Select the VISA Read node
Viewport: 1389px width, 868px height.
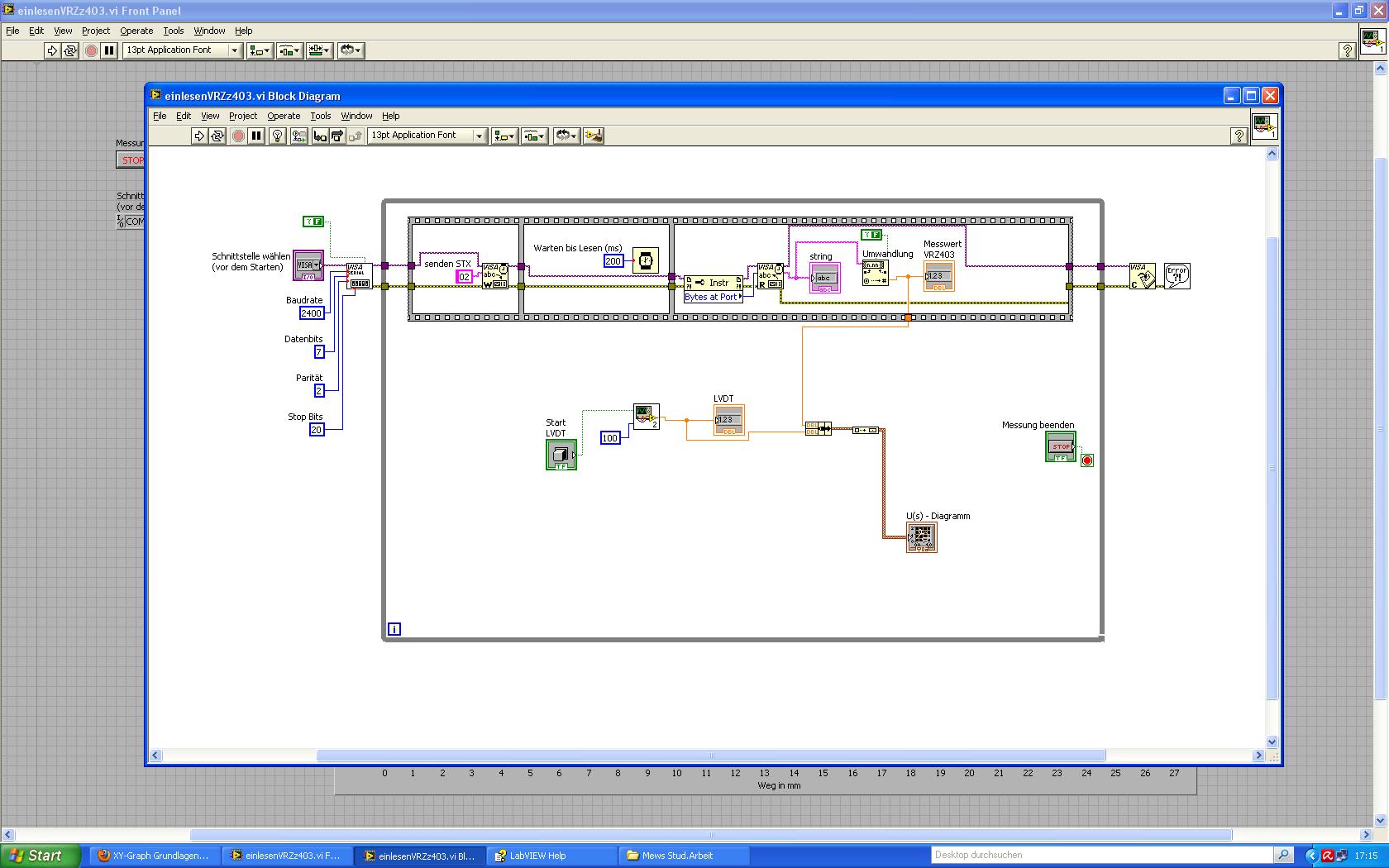[771, 276]
